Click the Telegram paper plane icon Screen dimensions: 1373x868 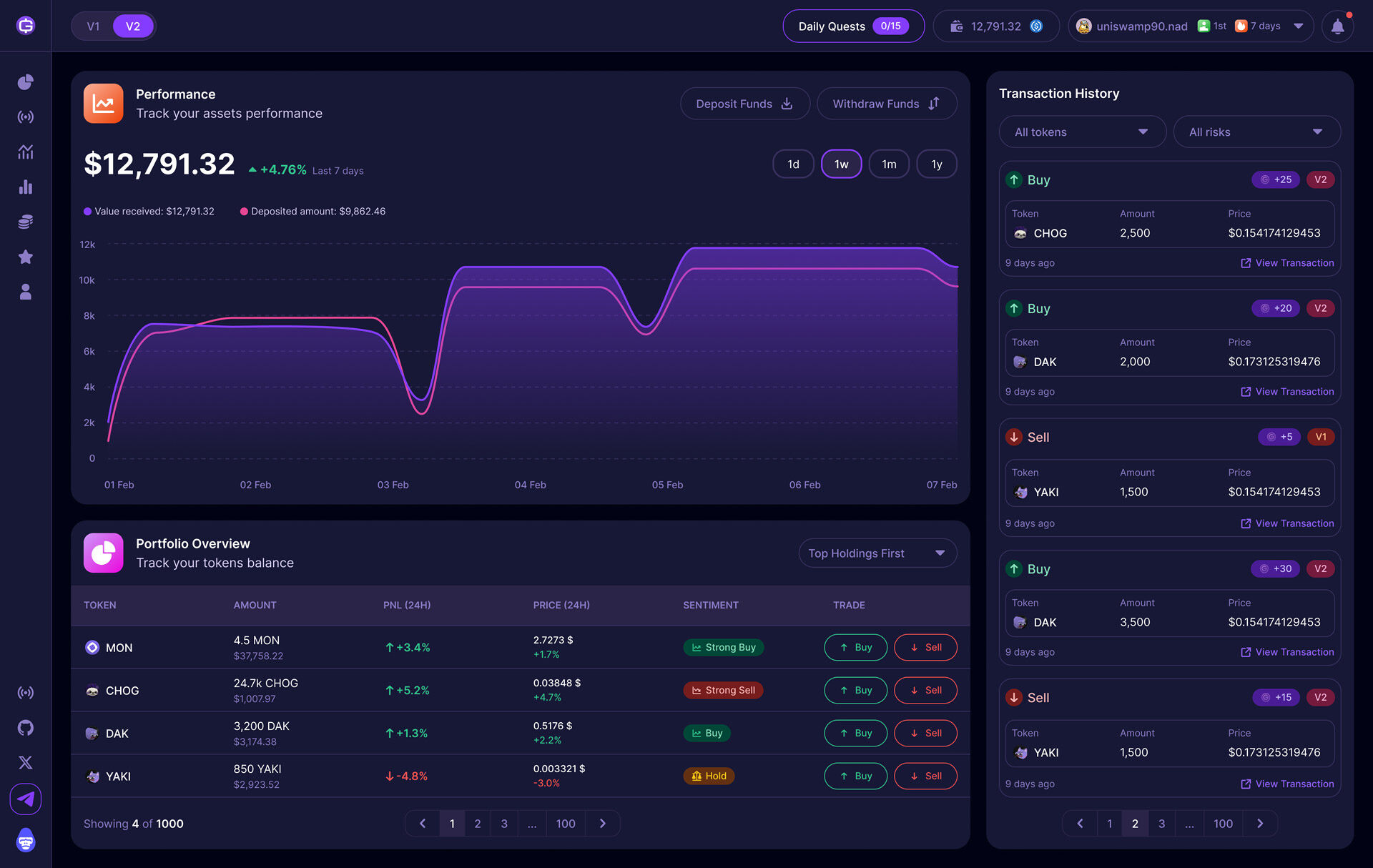click(x=26, y=799)
